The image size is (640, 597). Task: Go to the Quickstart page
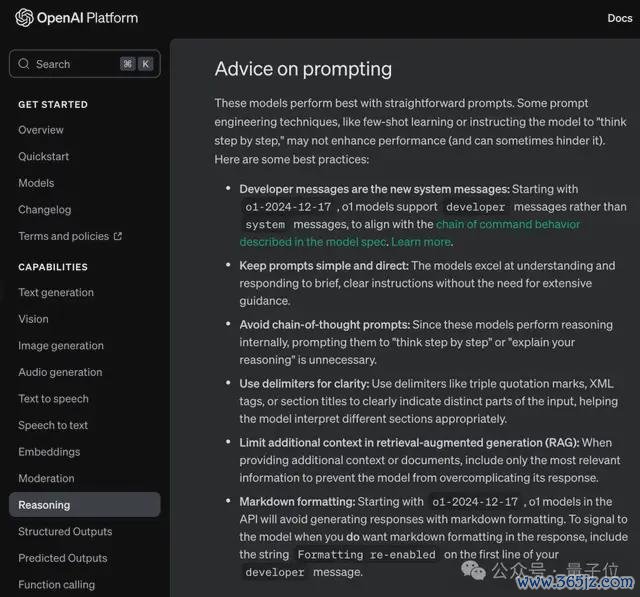click(x=43, y=156)
